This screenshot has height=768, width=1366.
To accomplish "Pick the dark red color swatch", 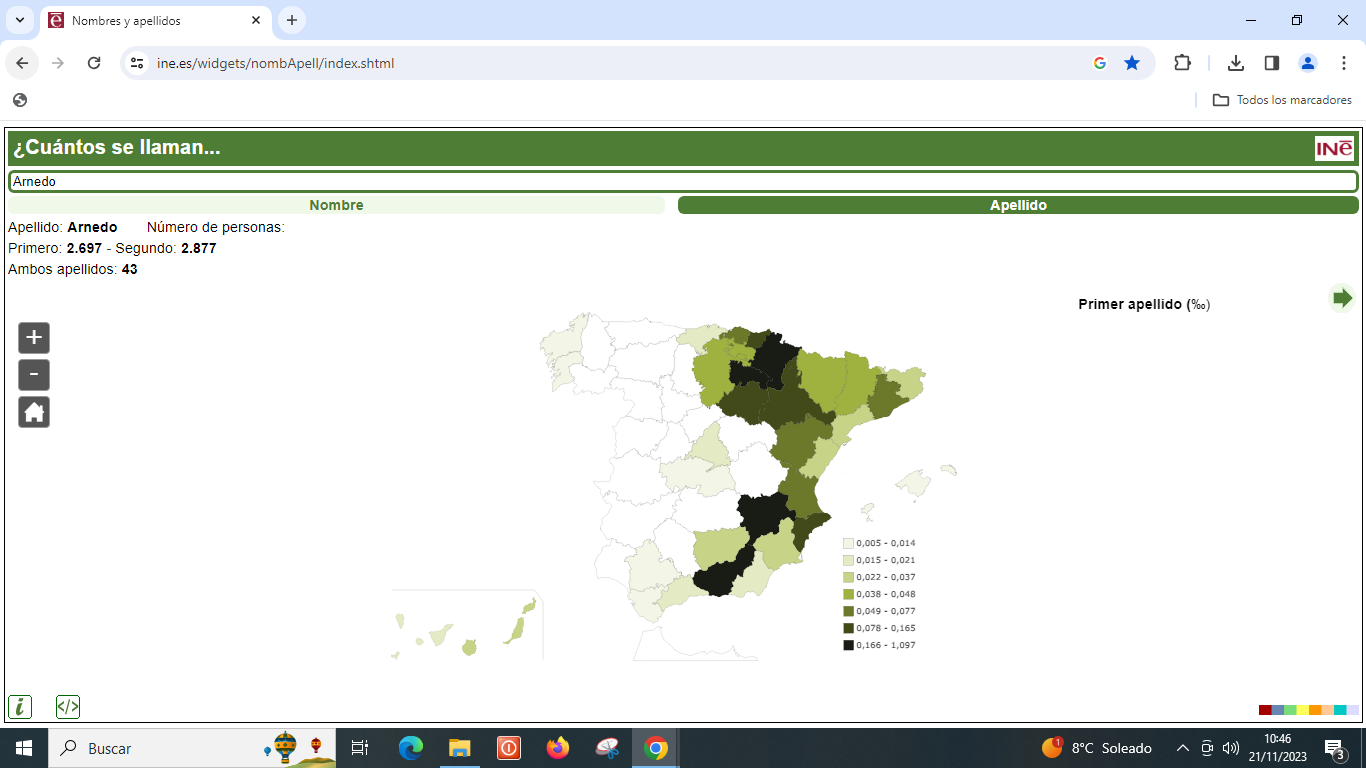I will (x=1265, y=710).
